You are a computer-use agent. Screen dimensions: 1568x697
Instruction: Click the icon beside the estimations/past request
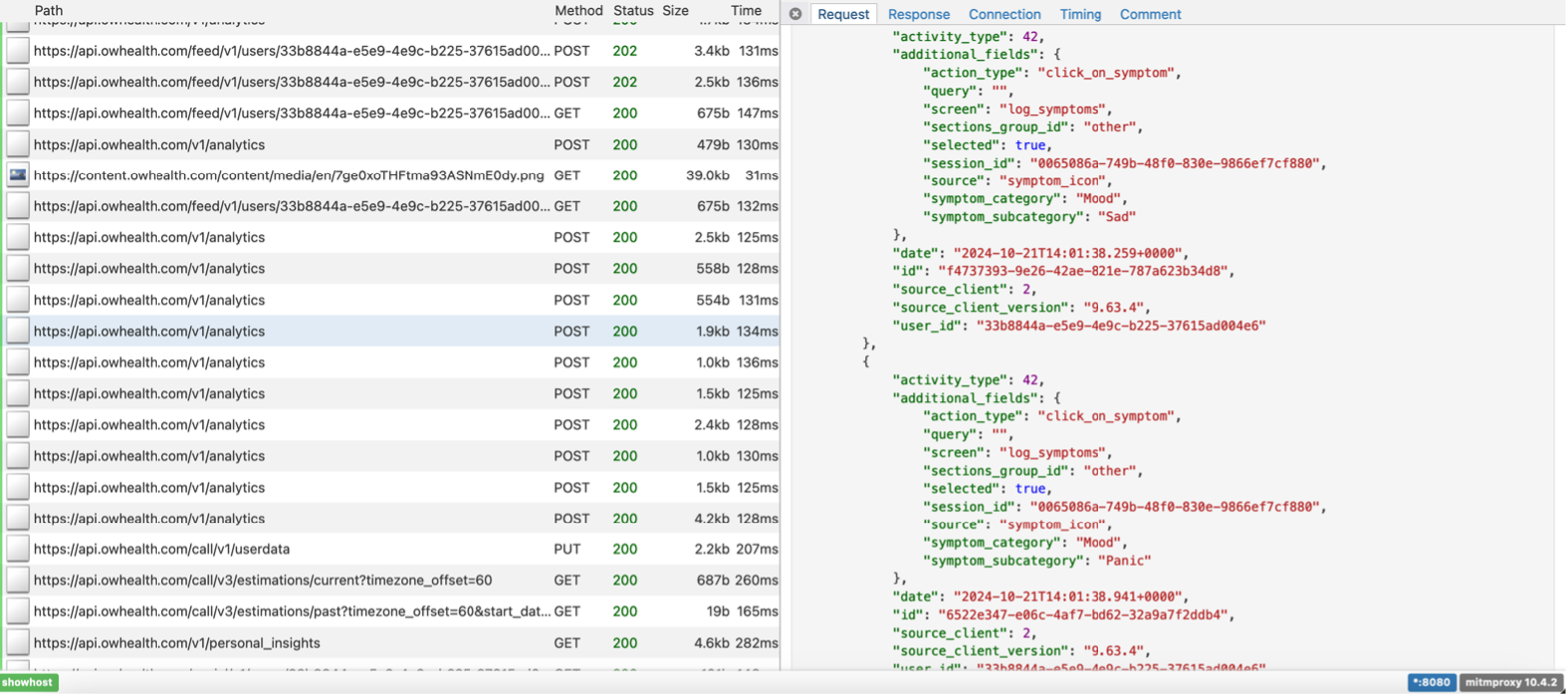click(x=18, y=611)
